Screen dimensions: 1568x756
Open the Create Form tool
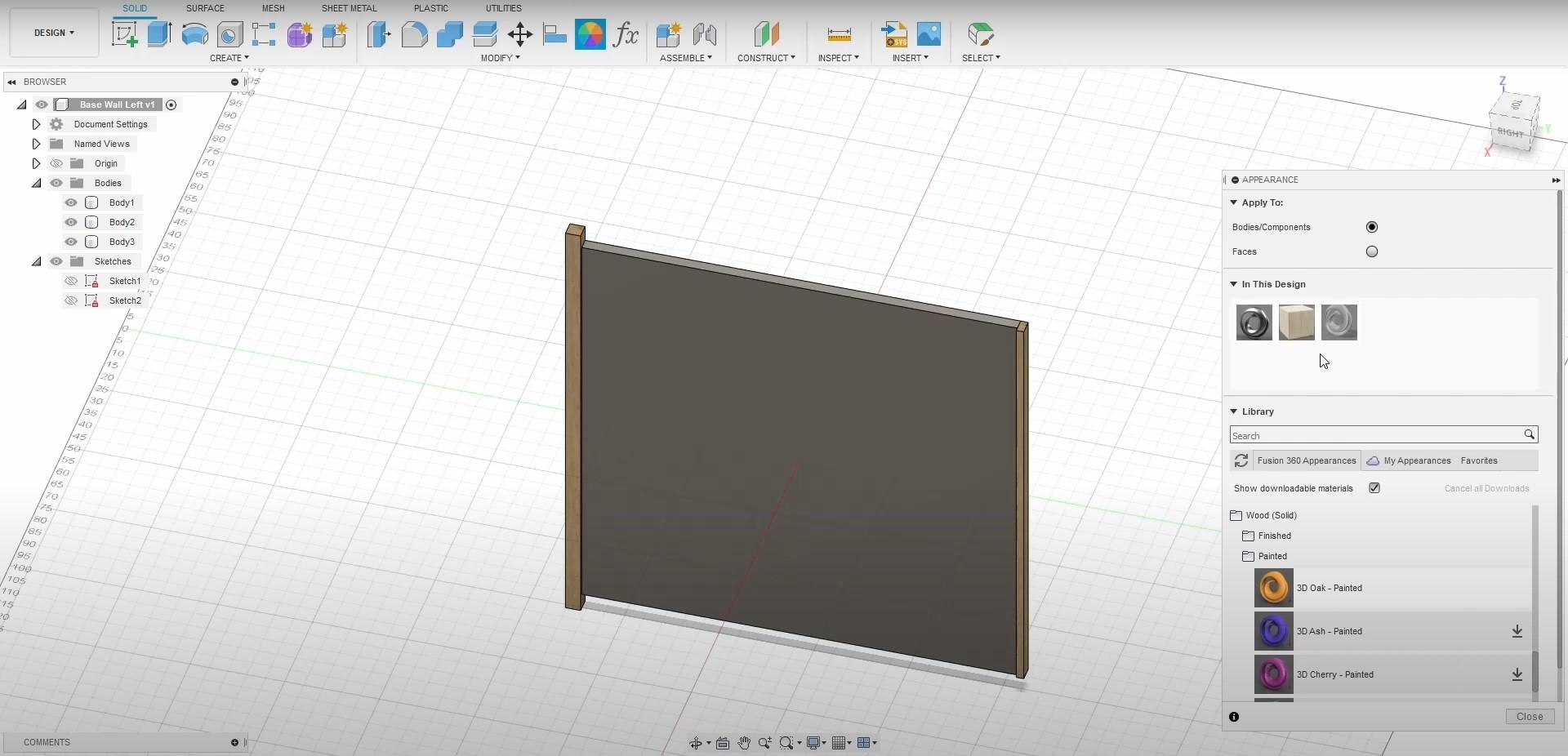pos(299,34)
